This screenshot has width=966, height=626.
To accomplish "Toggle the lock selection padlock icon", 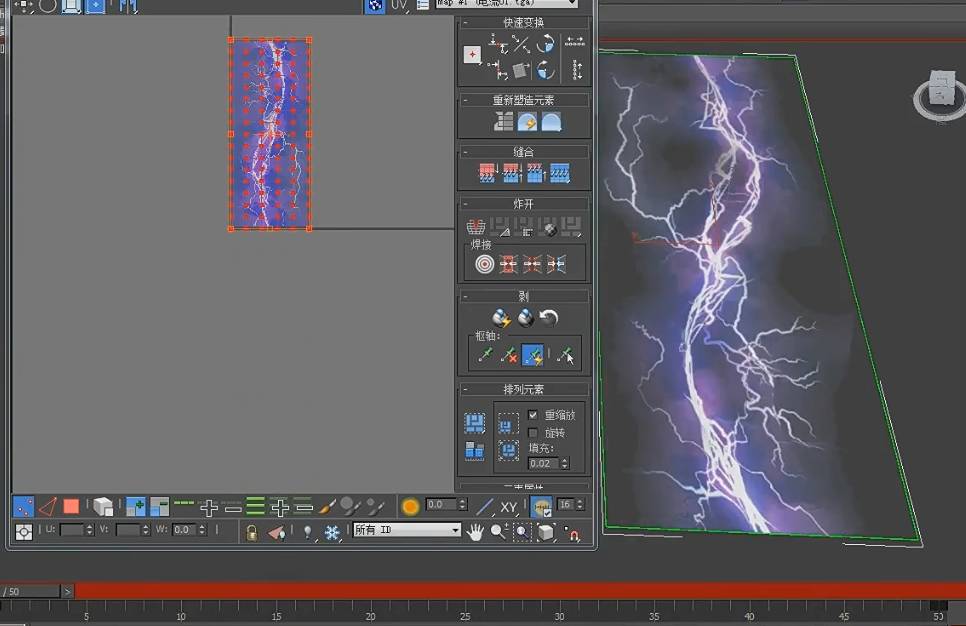I will (252, 532).
